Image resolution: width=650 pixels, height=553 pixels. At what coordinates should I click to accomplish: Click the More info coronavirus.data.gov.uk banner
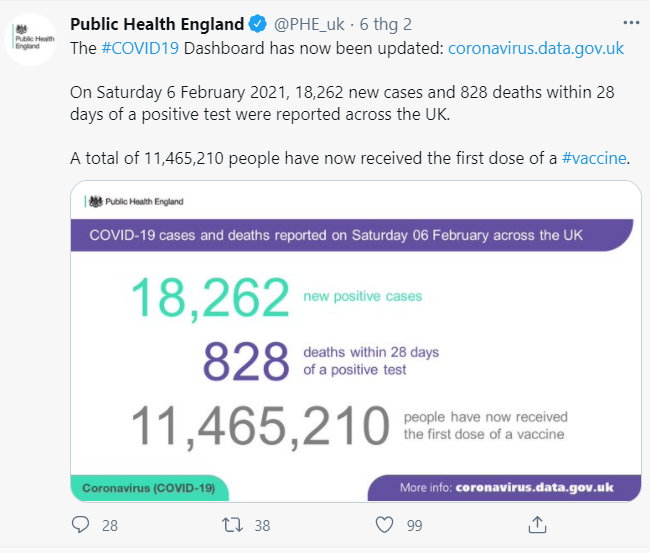point(504,488)
